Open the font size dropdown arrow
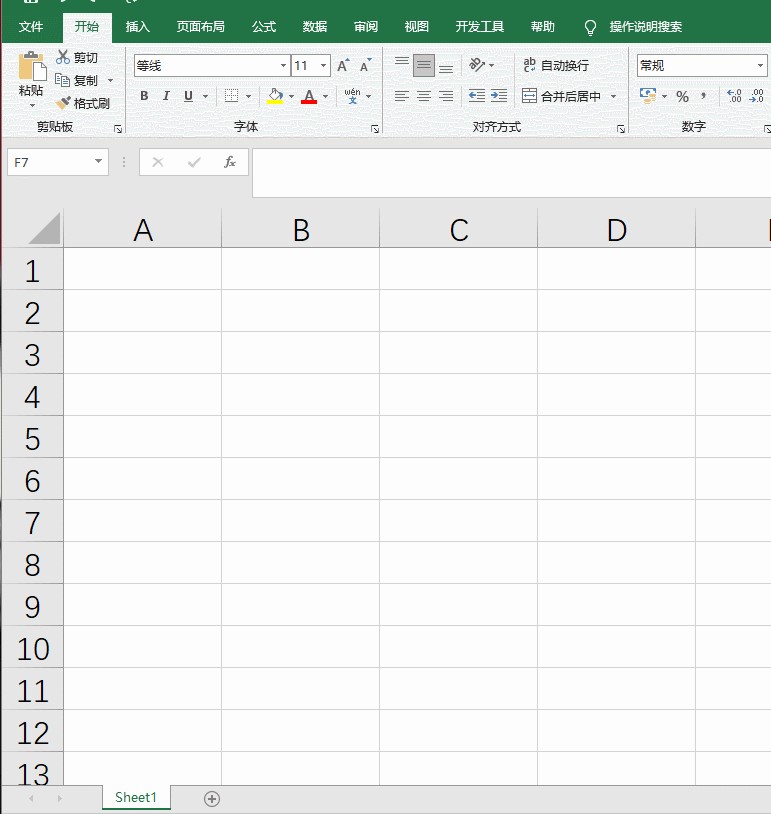The image size is (771, 814). pyautogui.click(x=323, y=65)
